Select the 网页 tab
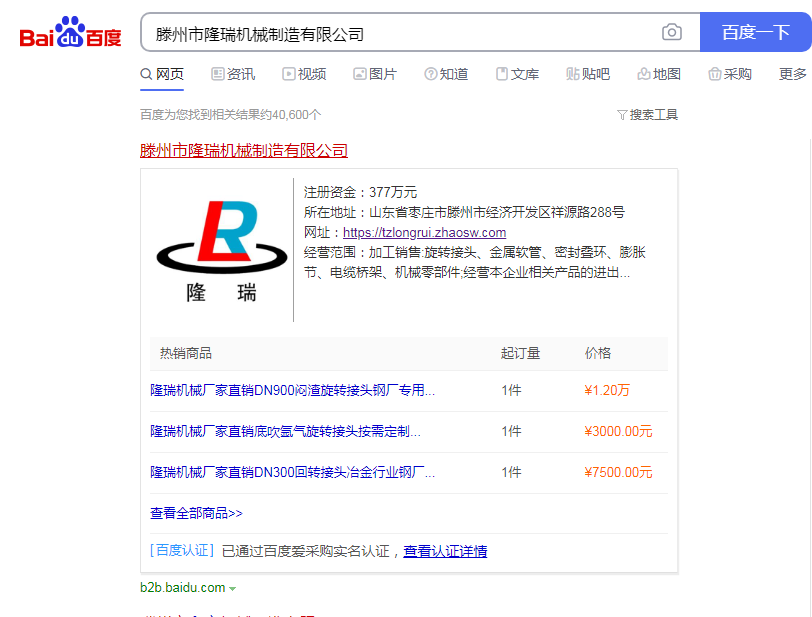 162,74
